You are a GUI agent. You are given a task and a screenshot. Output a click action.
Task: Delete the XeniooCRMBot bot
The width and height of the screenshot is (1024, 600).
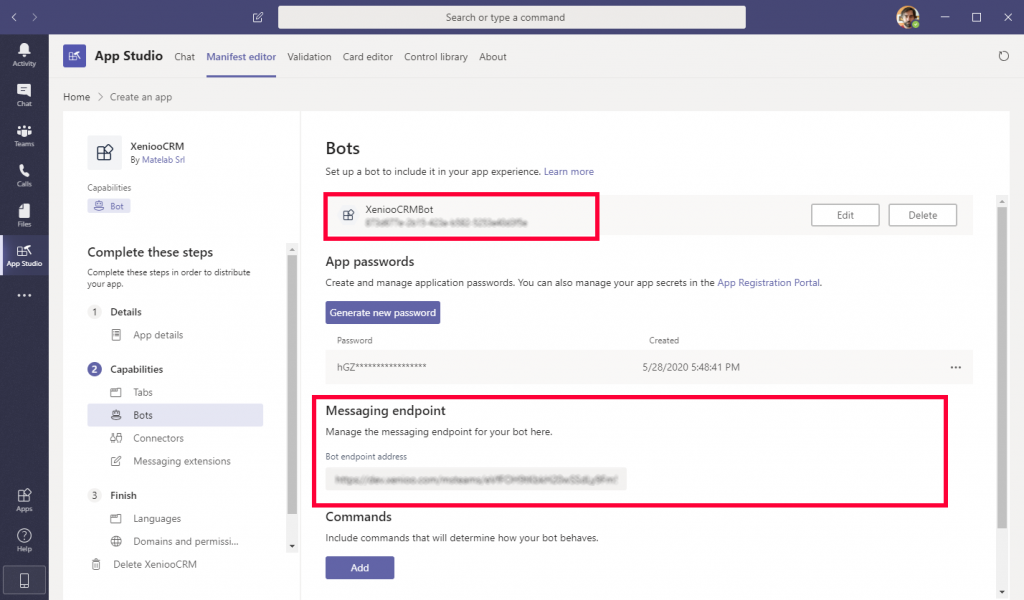[x=922, y=215]
